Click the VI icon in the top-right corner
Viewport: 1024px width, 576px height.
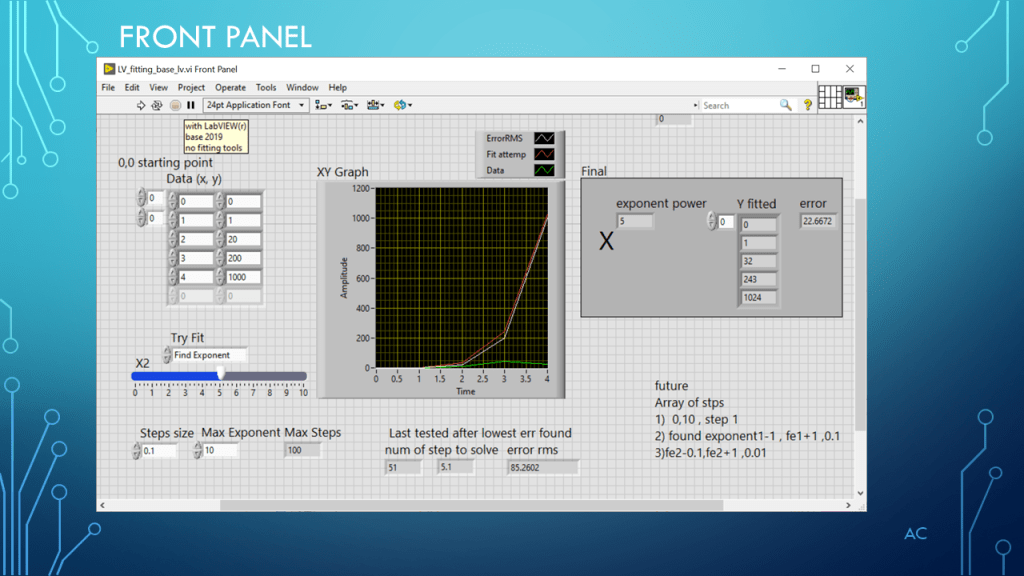853,96
